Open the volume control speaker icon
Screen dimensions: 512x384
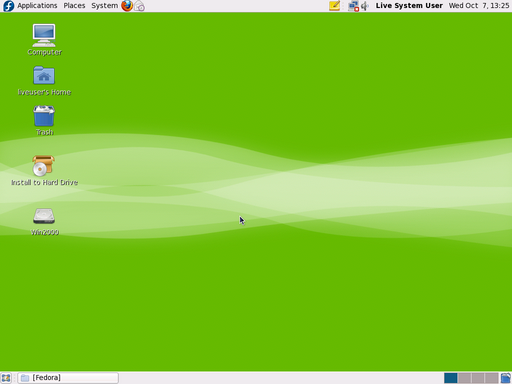click(x=365, y=6)
